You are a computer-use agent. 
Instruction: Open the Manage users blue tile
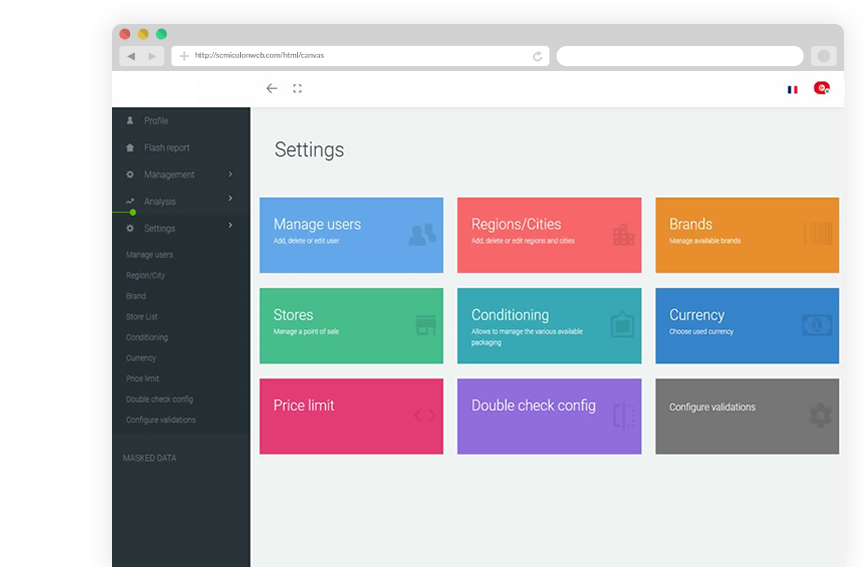click(x=351, y=235)
